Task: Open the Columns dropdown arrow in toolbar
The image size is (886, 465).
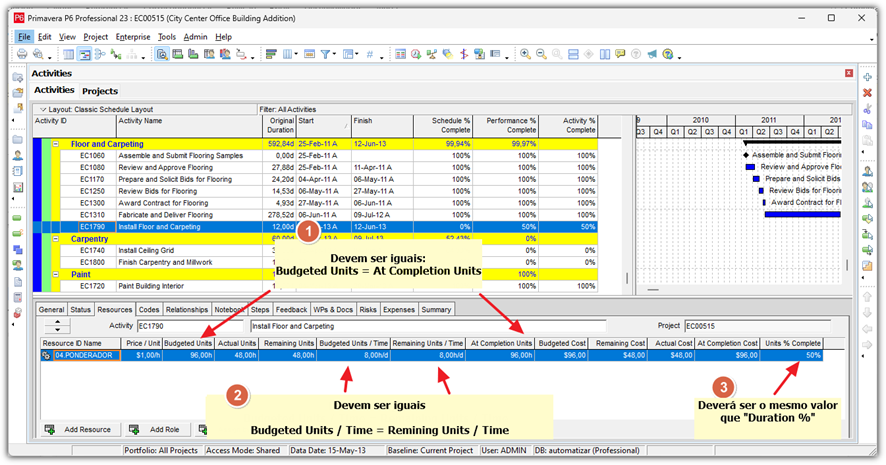Action: [296, 54]
